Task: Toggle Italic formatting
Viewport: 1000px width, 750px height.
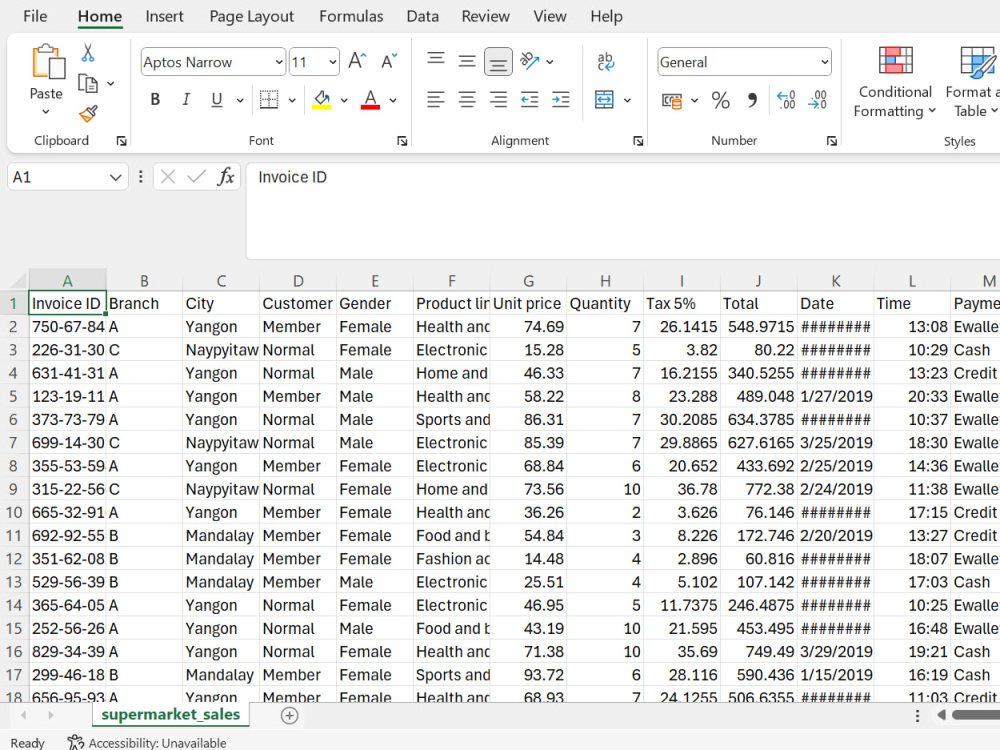Action: coord(186,99)
